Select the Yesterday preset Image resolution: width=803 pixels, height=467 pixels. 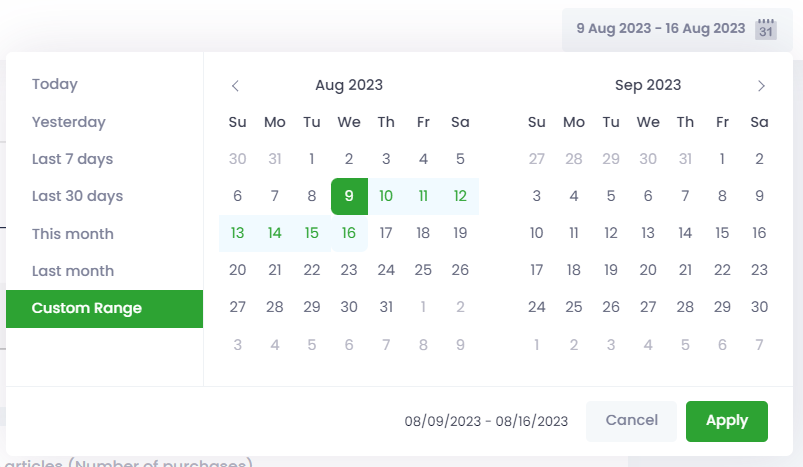point(68,122)
